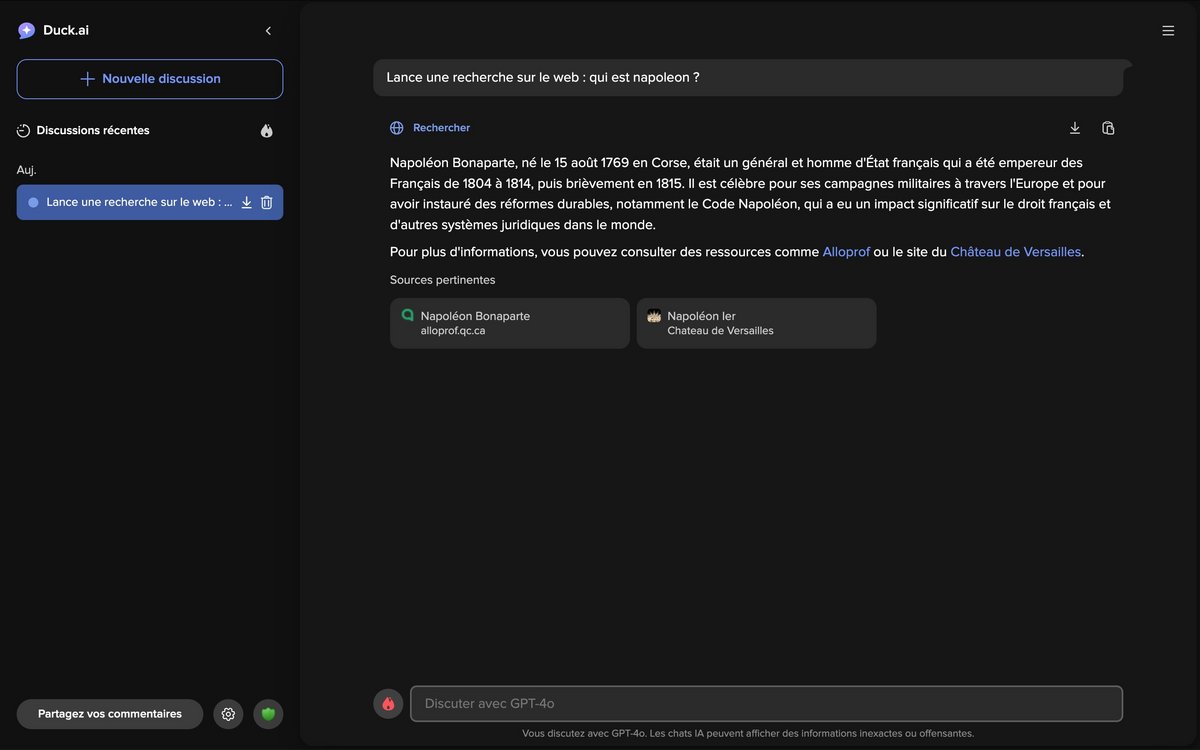Viewport: 1200px width, 750px height.
Task: Click the Rechercher label above the answer
Action: 441,128
